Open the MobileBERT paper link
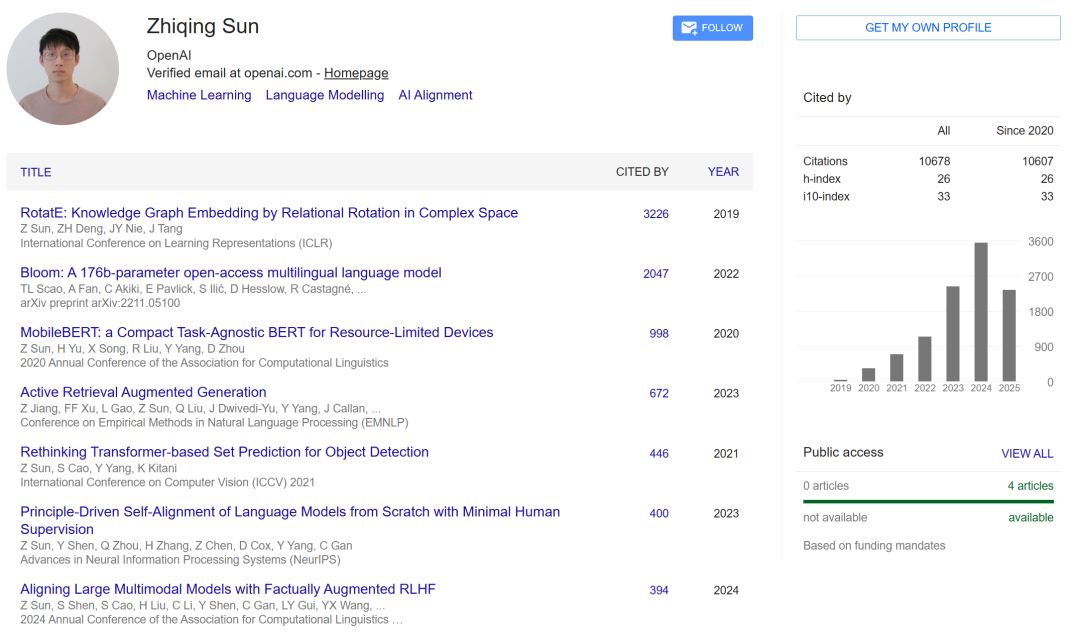 pyautogui.click(x=257, y=332)
